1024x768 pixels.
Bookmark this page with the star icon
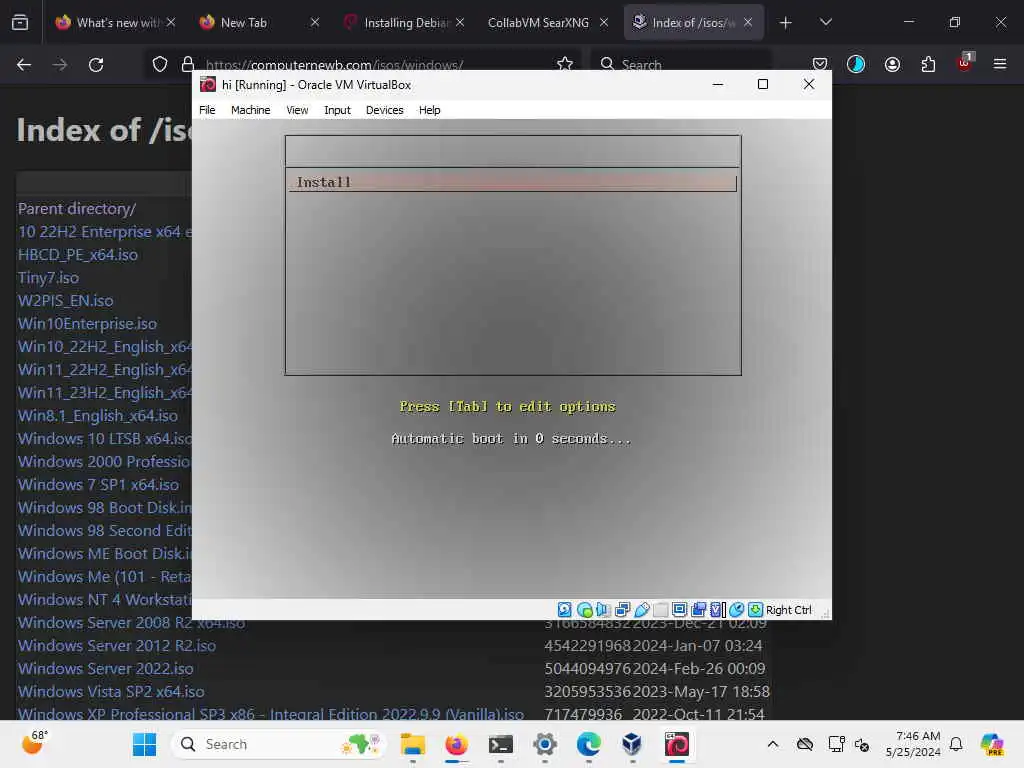(x=565, y=64)
